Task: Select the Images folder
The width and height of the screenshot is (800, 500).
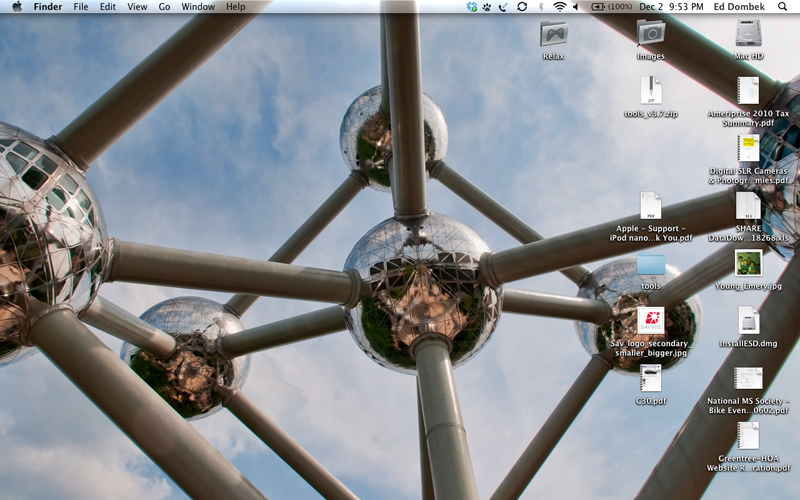Action: click(x=650, y=35)
